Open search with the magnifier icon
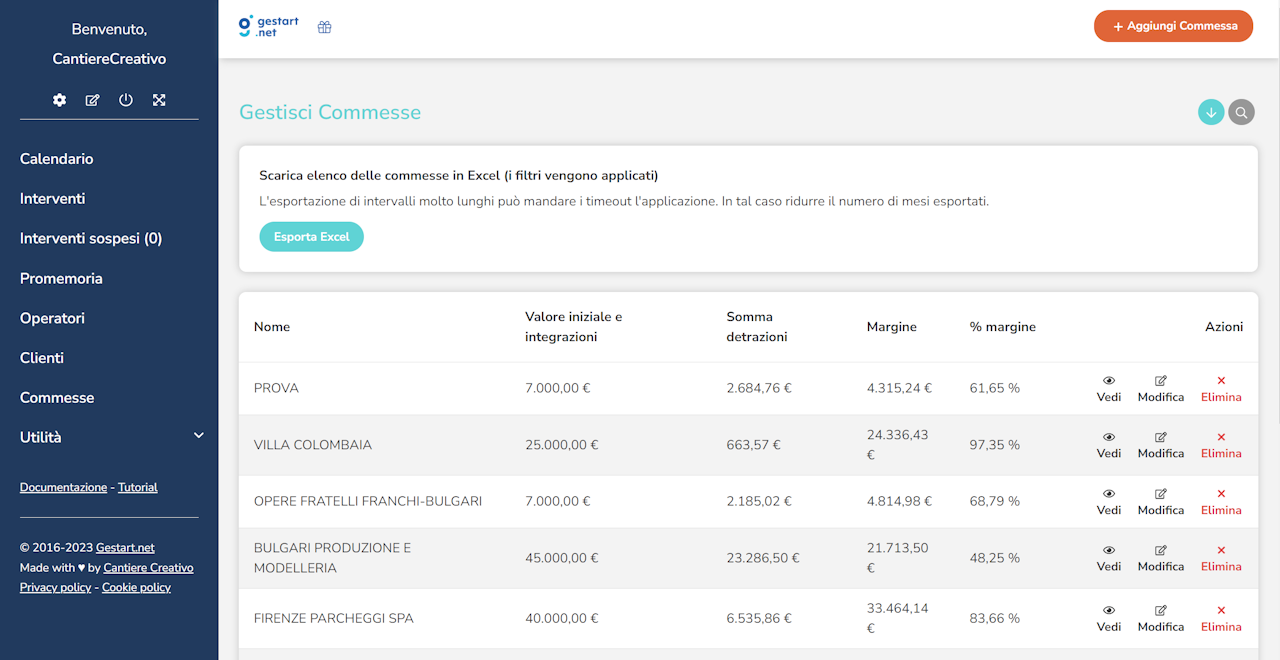The image size is (1280, 660). point(1241,112)
